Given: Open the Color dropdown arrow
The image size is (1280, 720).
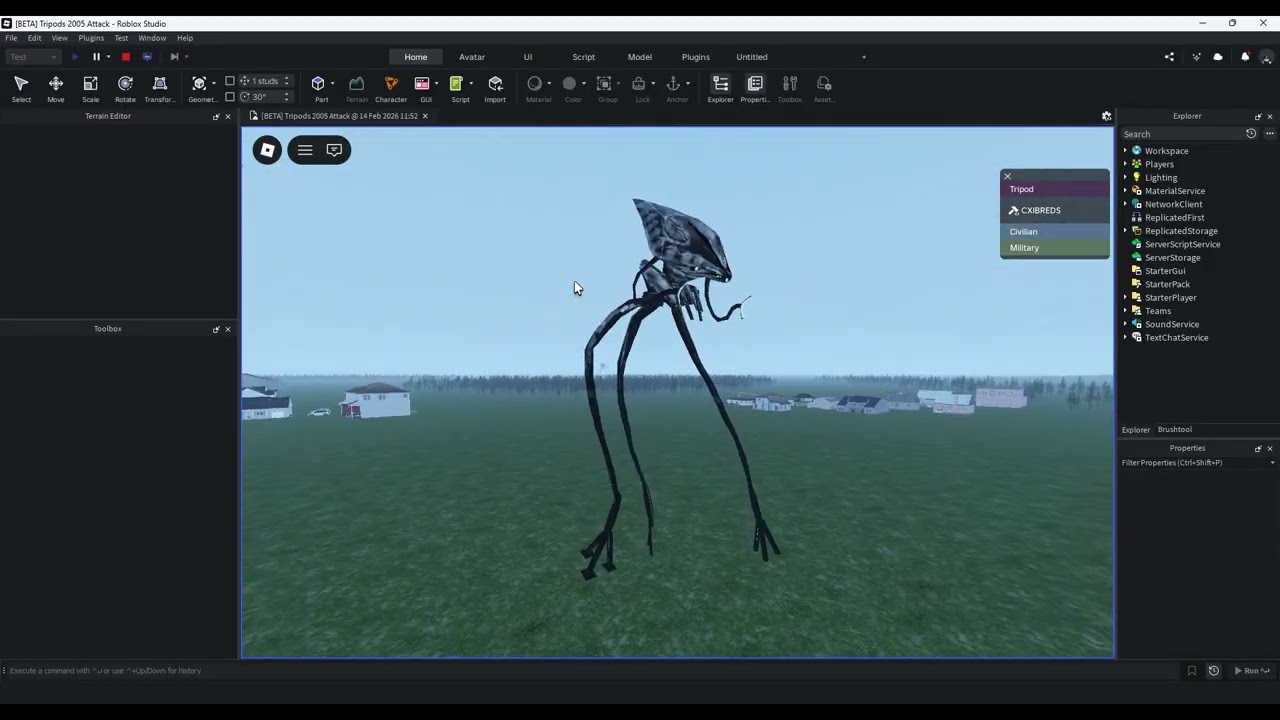Looking at the screenshot, I should click(x=583, y=84).
